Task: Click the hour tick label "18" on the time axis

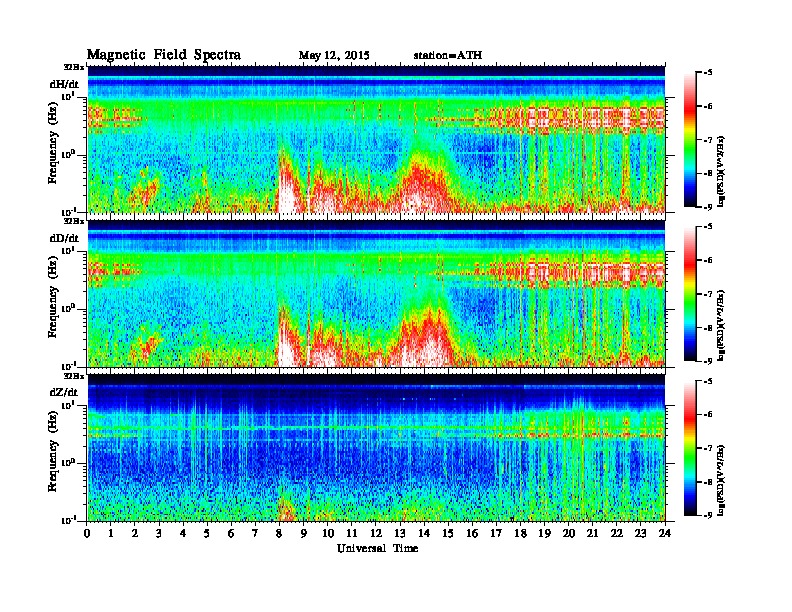Action: [x=520, y=533]
